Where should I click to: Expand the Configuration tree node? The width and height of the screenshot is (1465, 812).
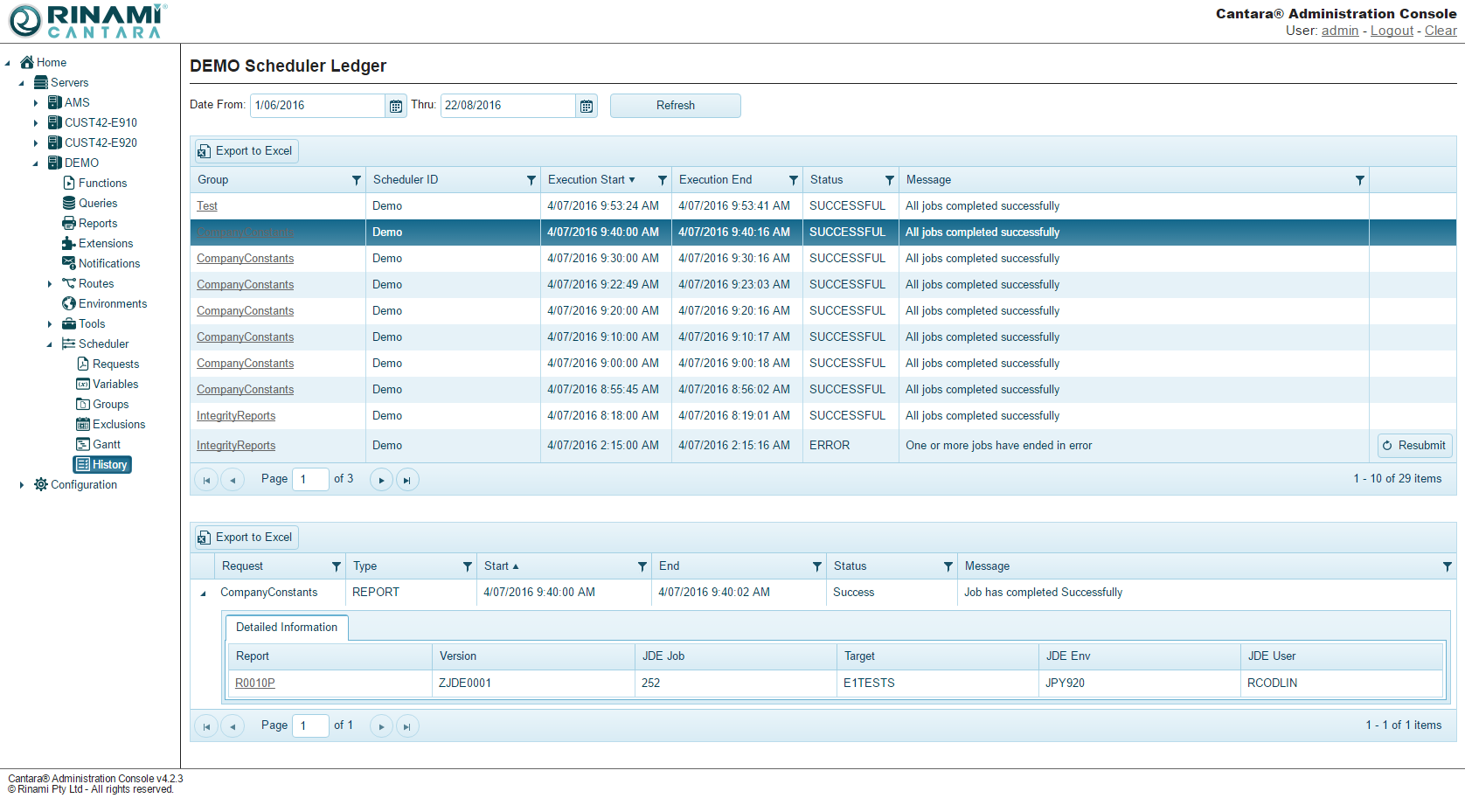(x=22, y=485)
